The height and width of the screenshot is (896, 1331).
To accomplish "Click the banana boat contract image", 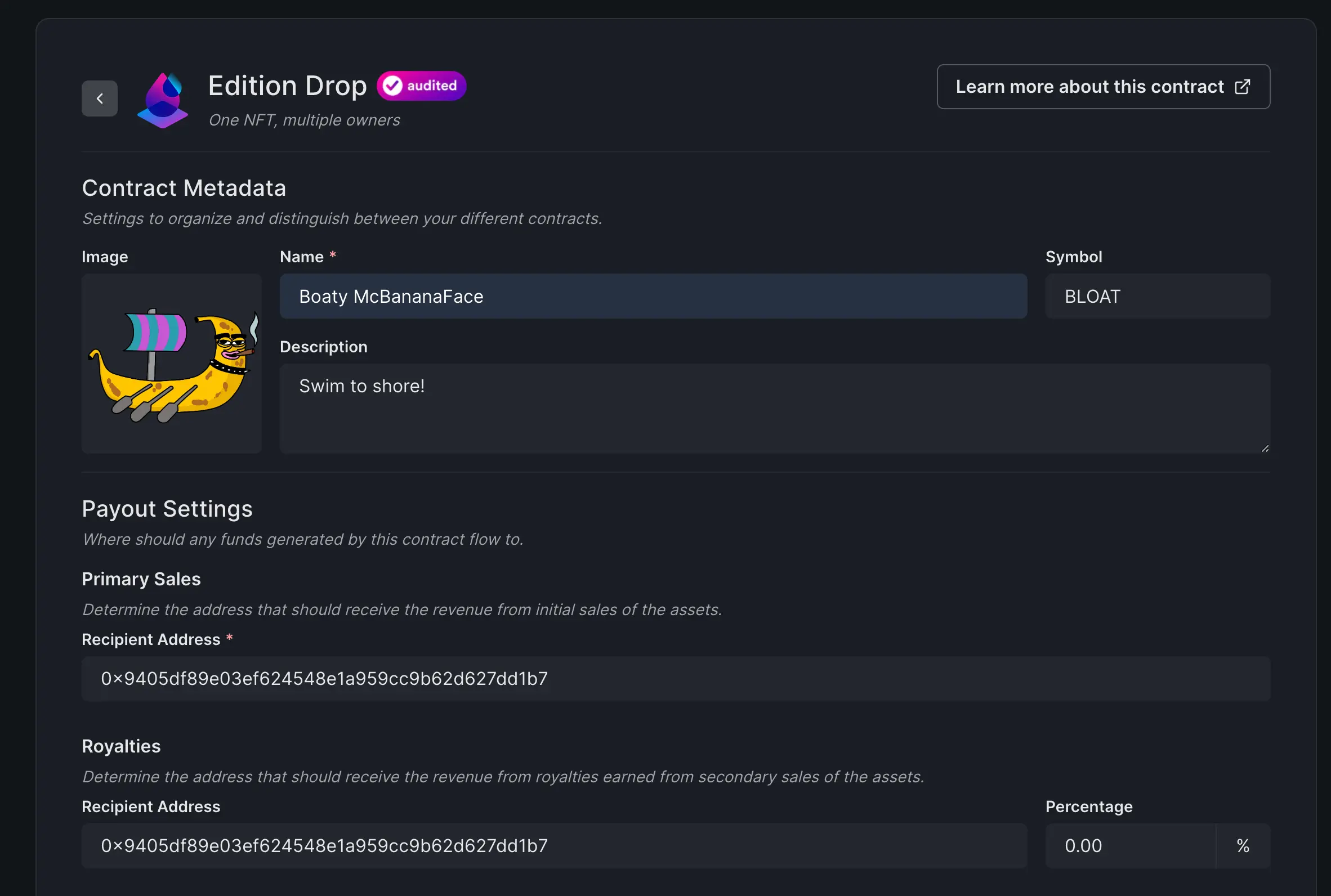I will tap(172, 364).
